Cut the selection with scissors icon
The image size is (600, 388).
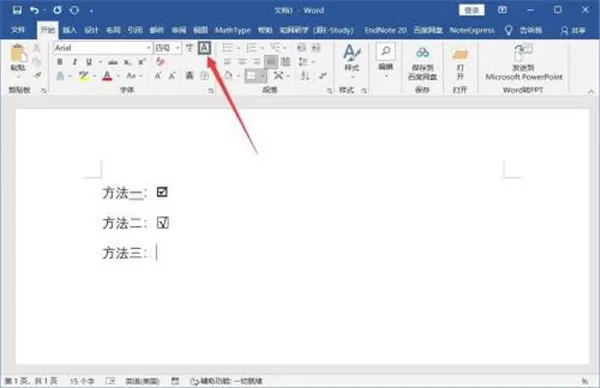click(37, 48)
